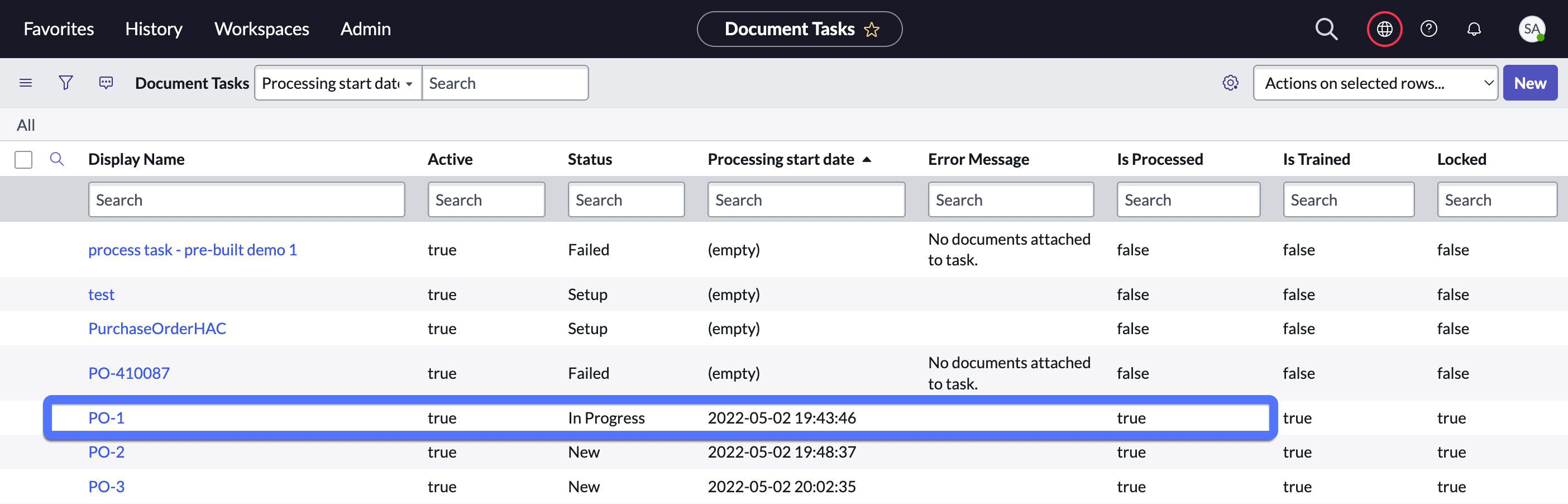1568x504 pixels.
Task: Check the select-all rows checkbox
Action: [x=23, y=160]
